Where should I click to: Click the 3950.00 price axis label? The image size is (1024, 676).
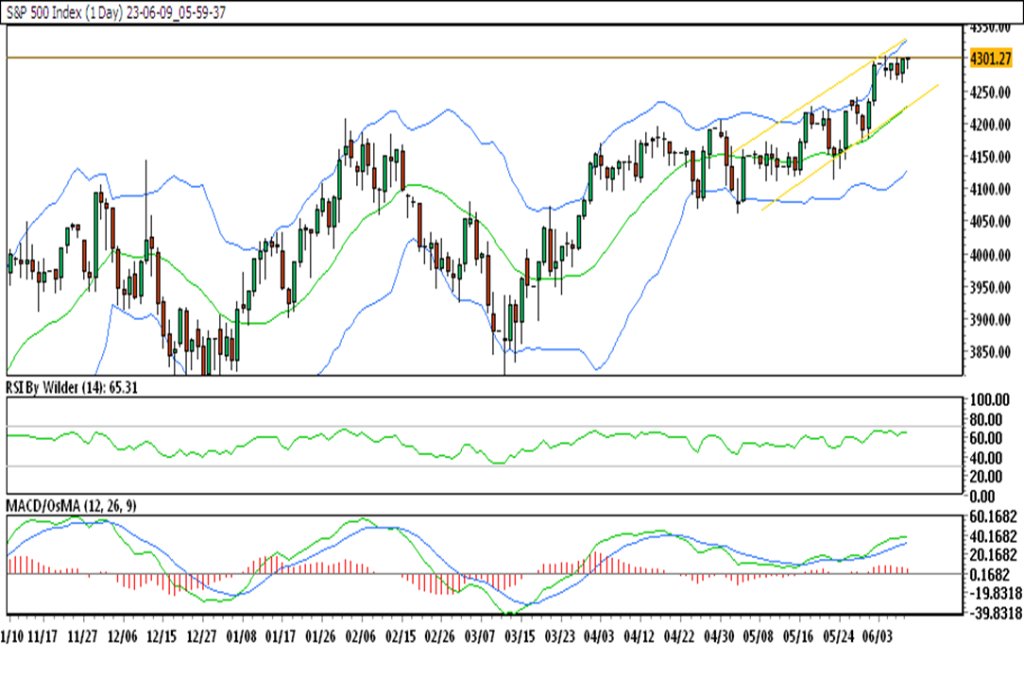coord(990,287)
